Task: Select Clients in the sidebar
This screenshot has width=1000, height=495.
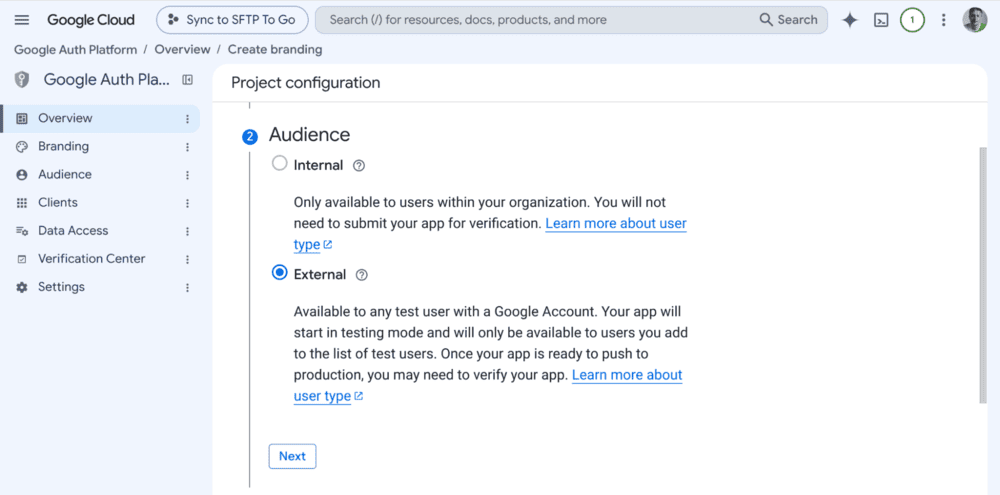Action: 101,203
